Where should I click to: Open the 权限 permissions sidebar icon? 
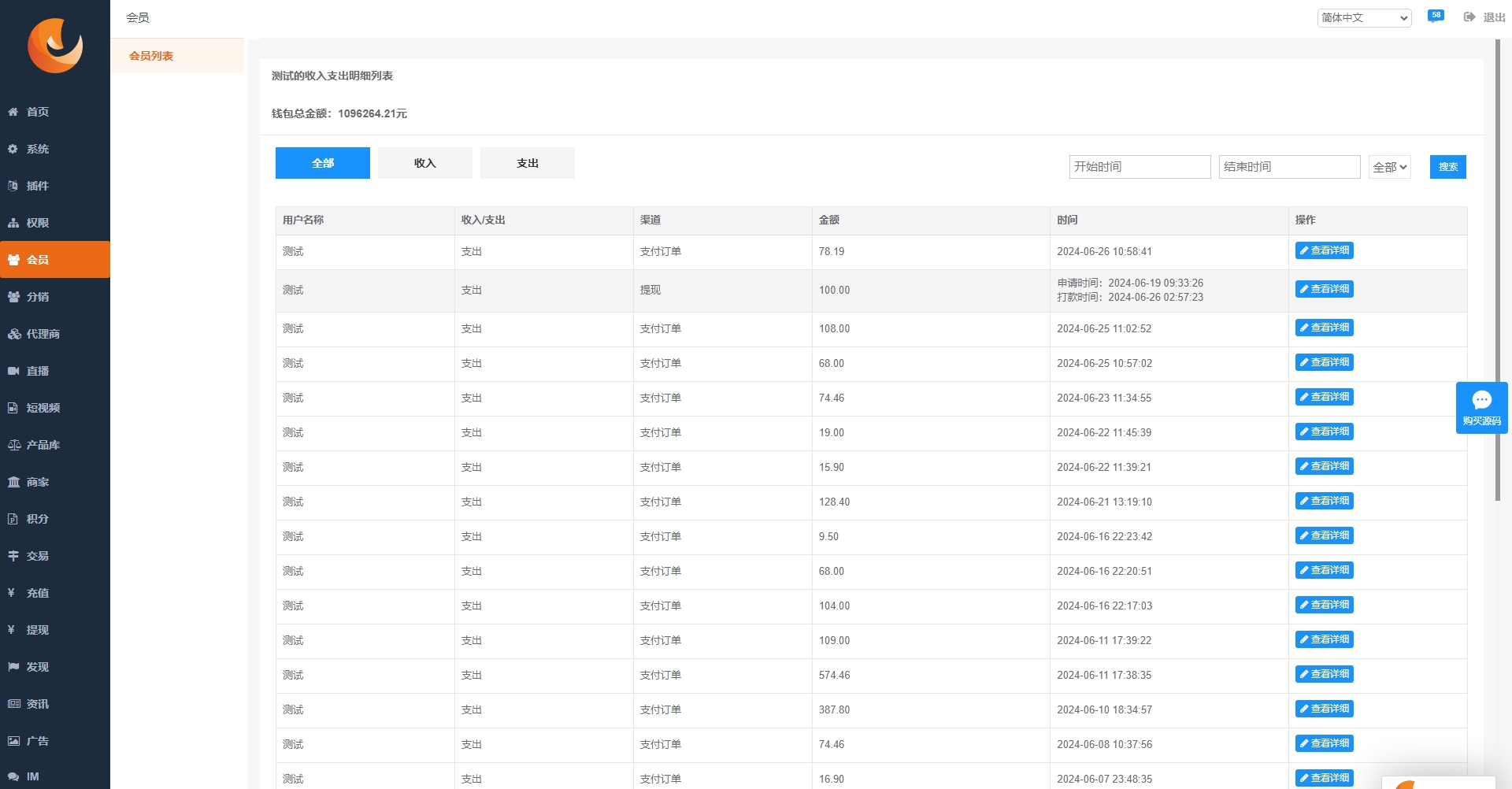13,223
